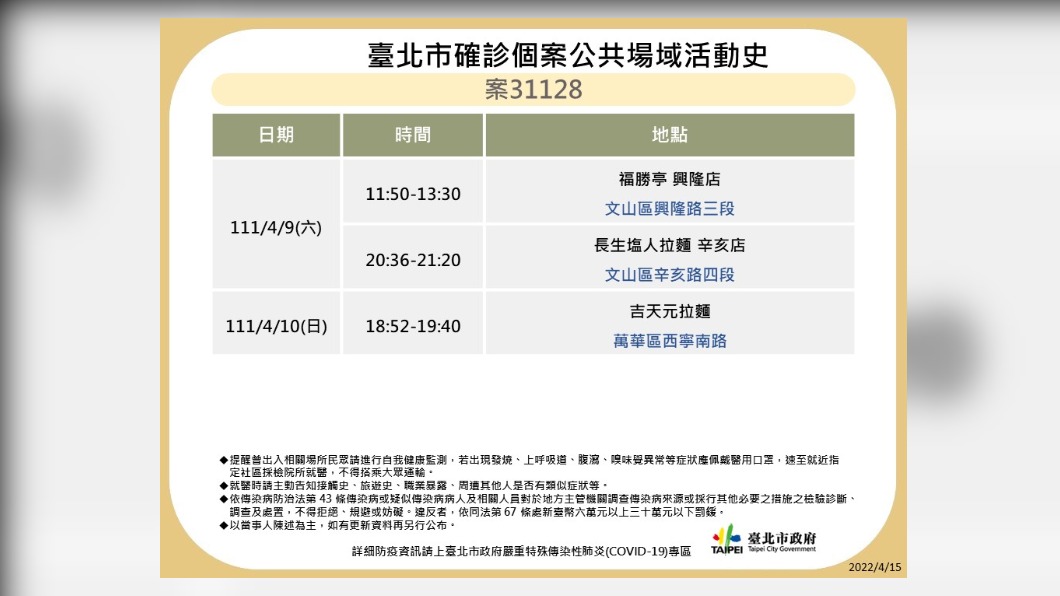Viewport: 1060px width, 596px height.
Task: Select the case number 案31128 banner
Action: pyautogui.click(x=533, y=90)
